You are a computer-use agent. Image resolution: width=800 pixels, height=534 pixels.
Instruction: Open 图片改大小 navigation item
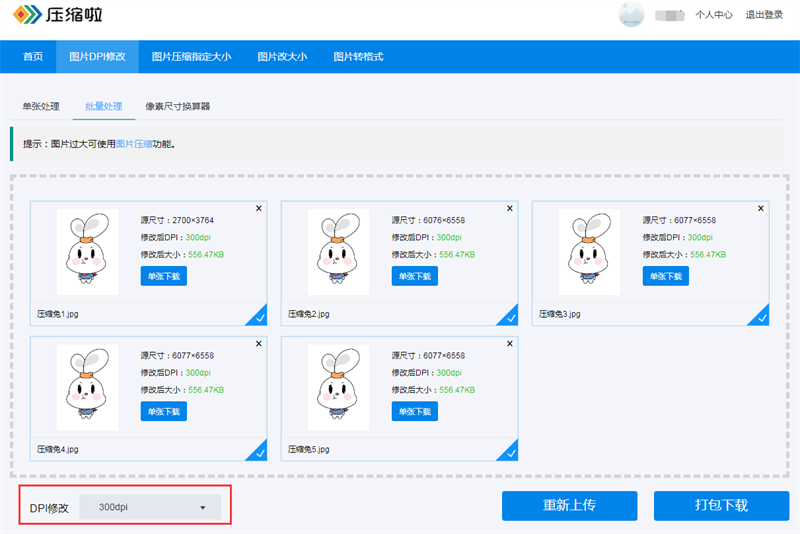tap(282, 57)
